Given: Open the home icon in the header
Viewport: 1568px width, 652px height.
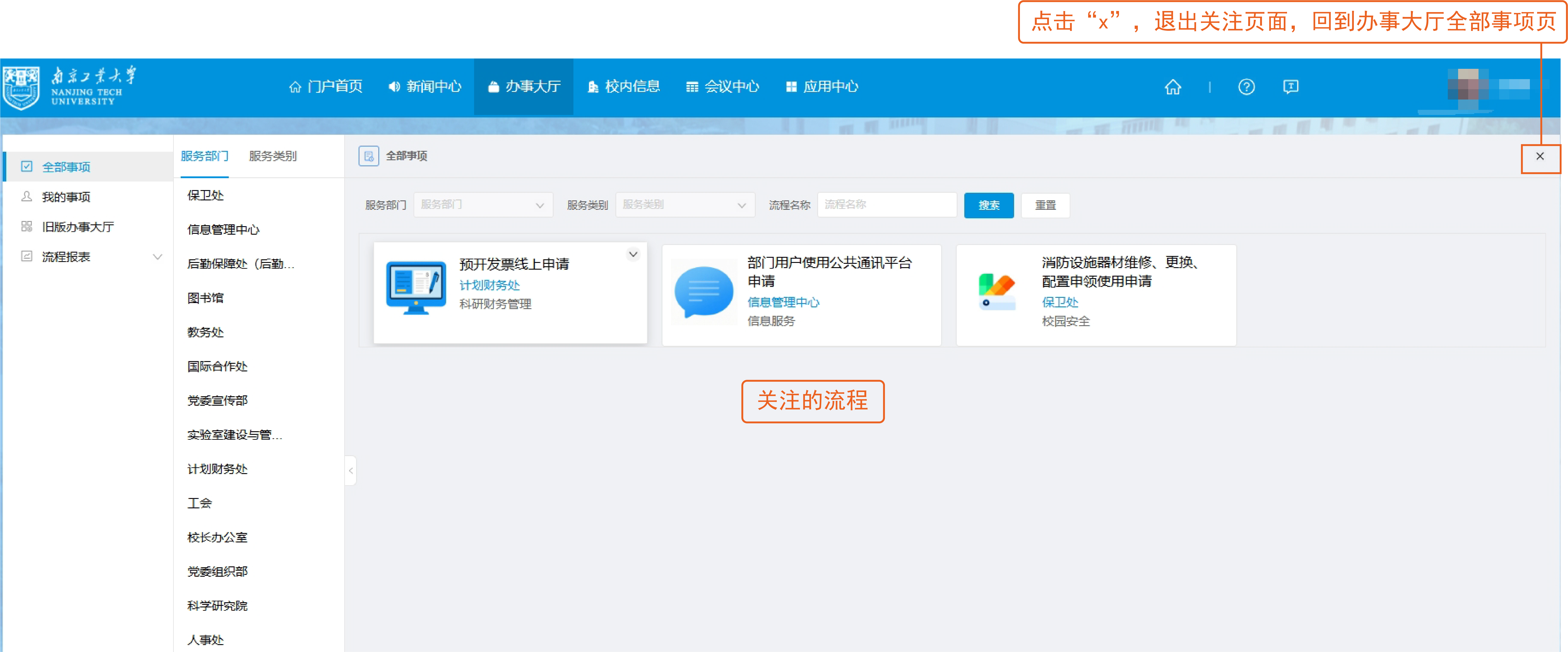Looking at the screenshot, I should click(x=1172, y=87).
